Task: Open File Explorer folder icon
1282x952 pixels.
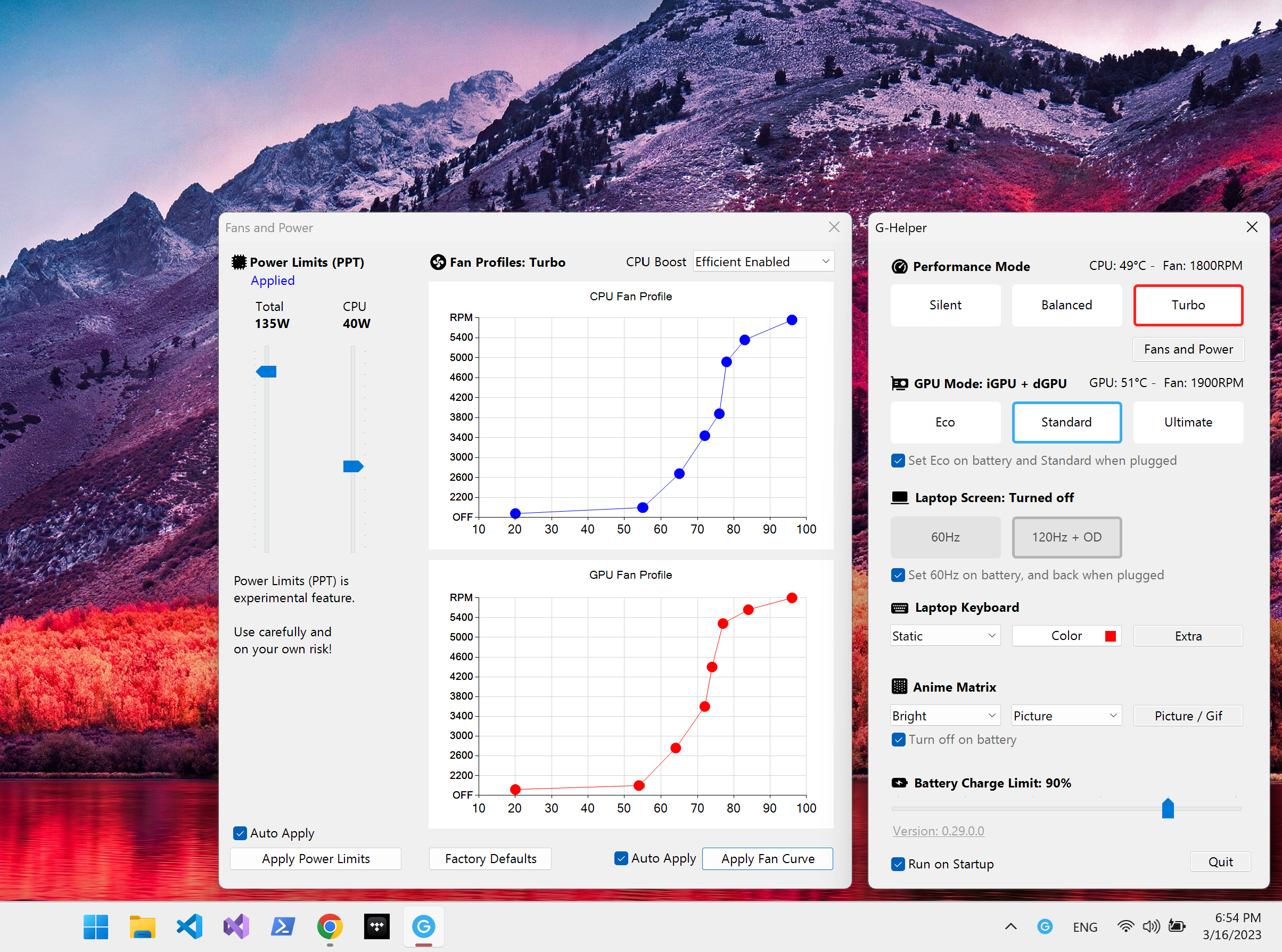Action: (142, 926)
